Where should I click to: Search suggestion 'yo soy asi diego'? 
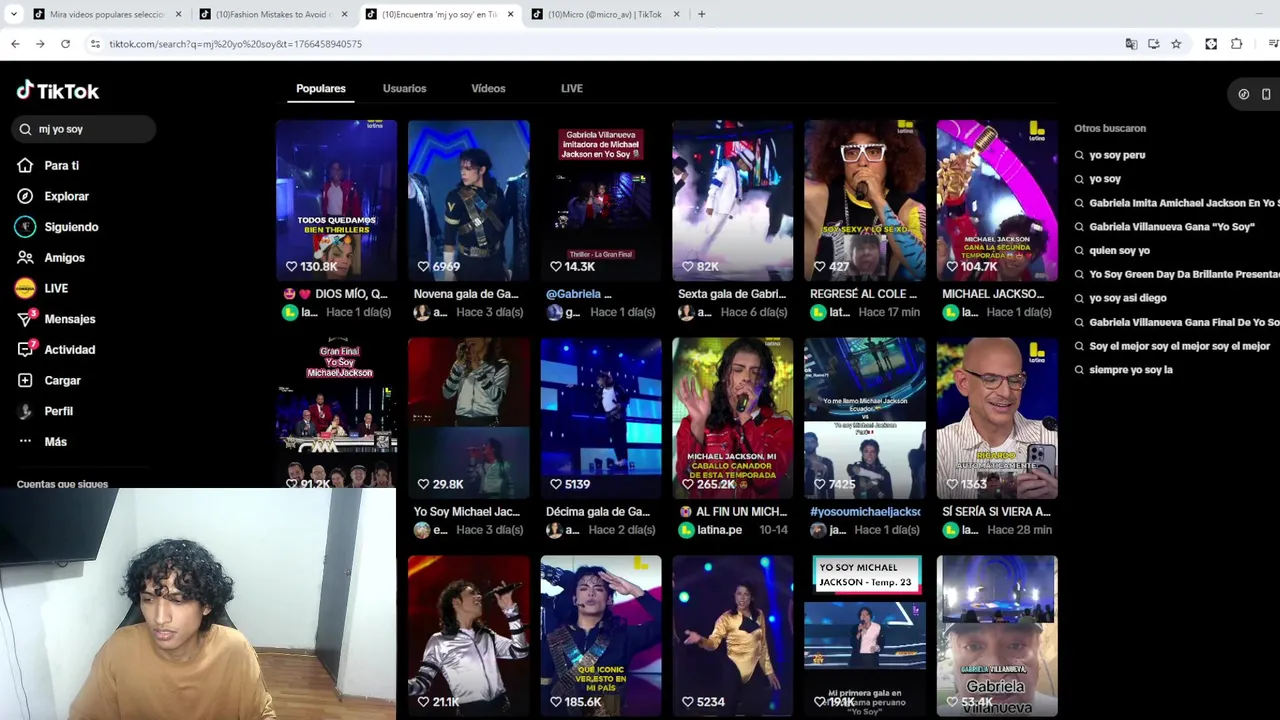[x=1127, y=298]
